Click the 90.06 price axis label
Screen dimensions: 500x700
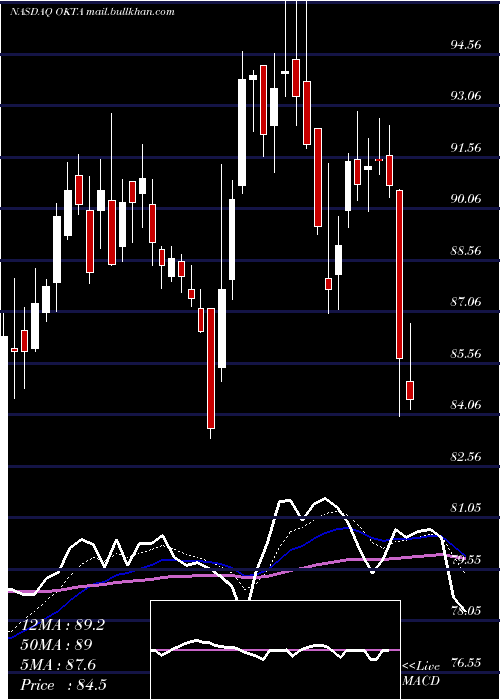[466, 199]
